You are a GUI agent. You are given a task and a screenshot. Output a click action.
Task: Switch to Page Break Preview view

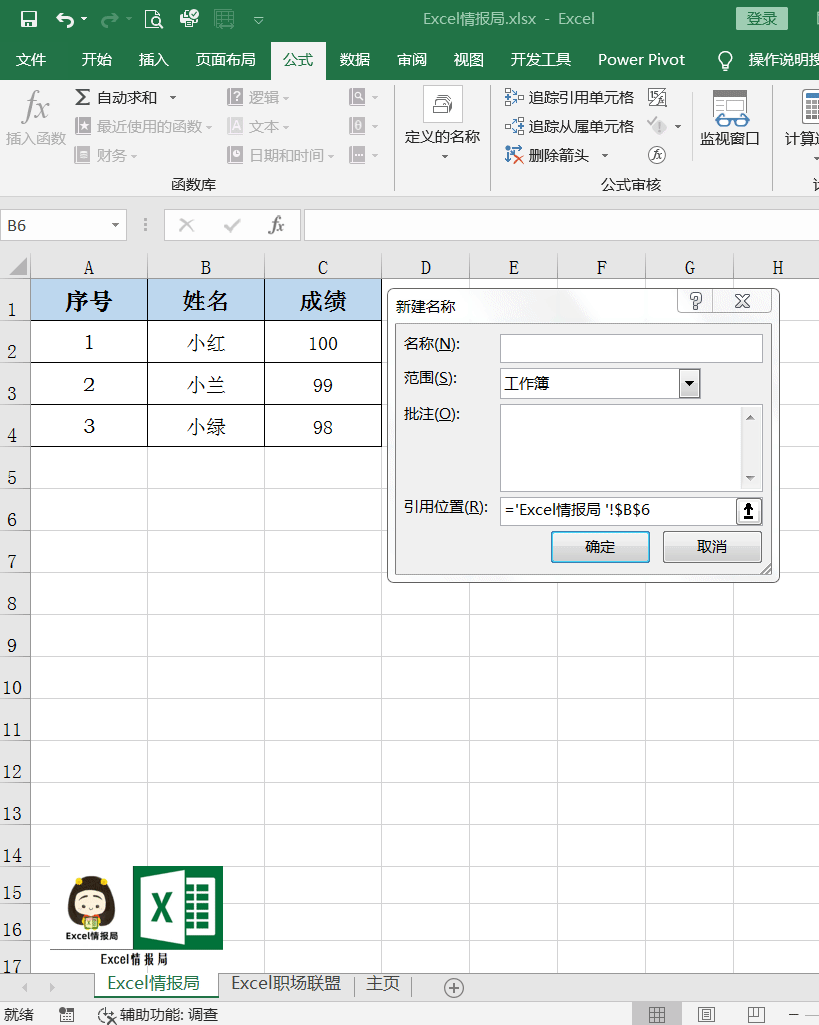755,1014
